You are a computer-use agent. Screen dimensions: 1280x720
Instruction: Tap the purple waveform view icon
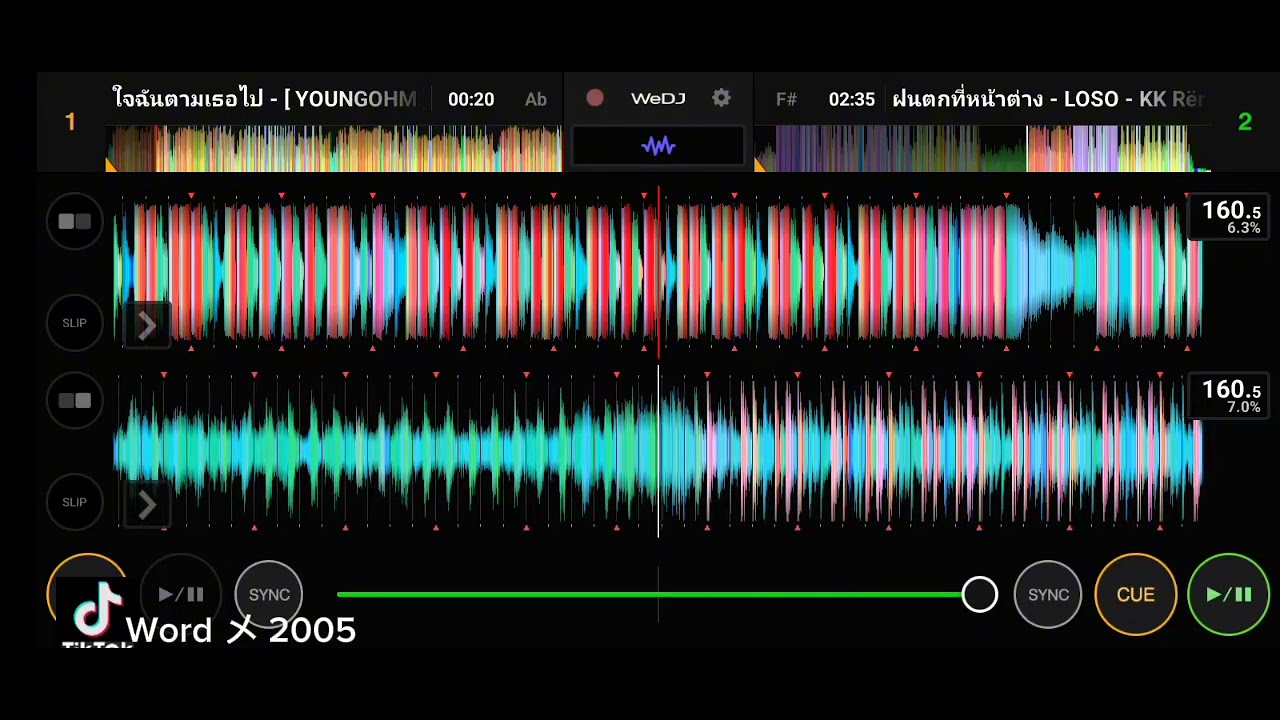click(x=658, y=147)
